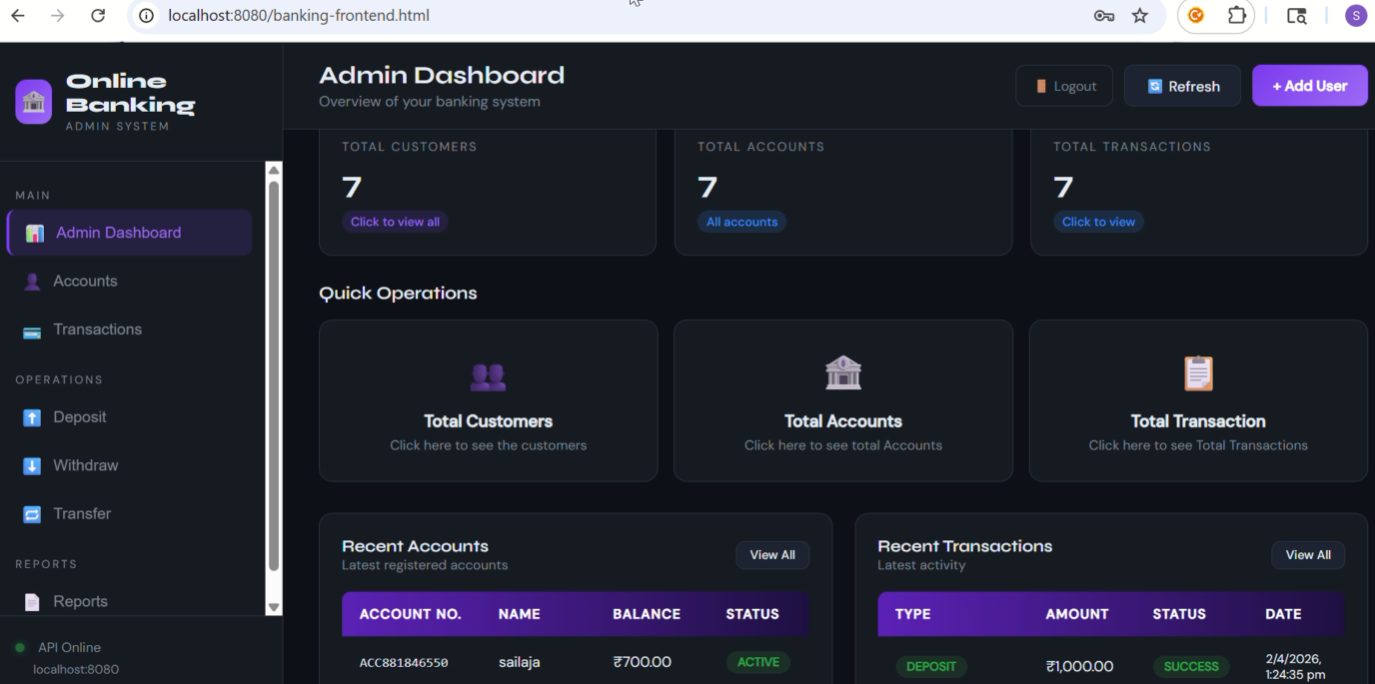Click the browser address bar URL
Viewport: 1375px width, 684px height.
(299, 16)
